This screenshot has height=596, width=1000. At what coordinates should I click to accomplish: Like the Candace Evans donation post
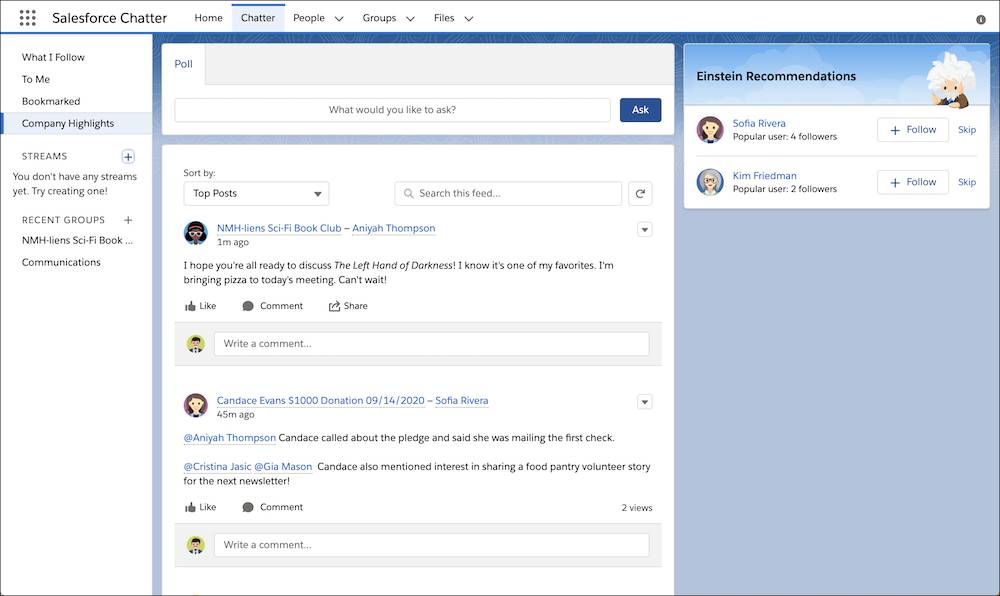pyautogui.click(x=200, y=507)
